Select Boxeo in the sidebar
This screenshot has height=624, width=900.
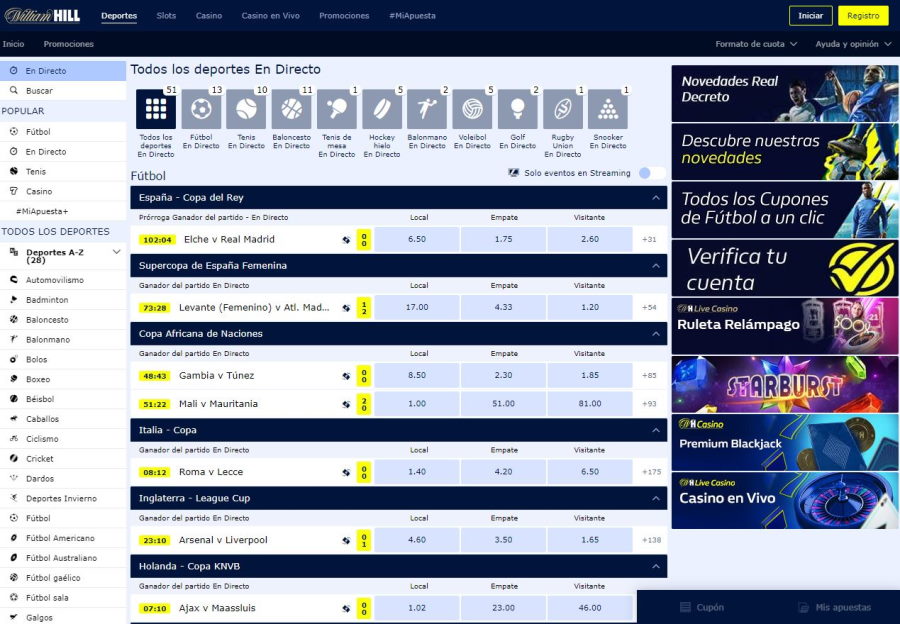(x=63, y=379)
